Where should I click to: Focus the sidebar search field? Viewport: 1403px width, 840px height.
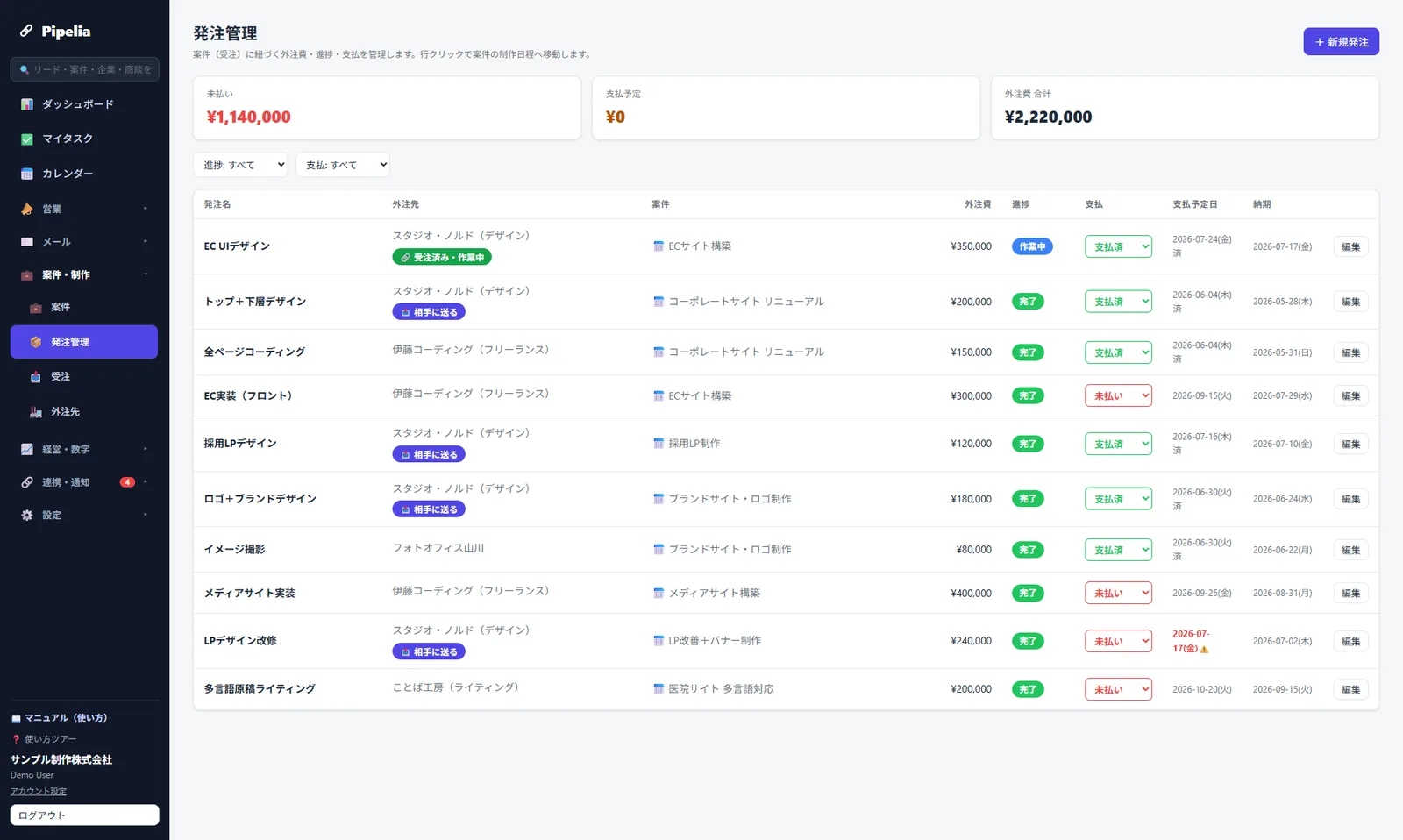pos(84,69)
